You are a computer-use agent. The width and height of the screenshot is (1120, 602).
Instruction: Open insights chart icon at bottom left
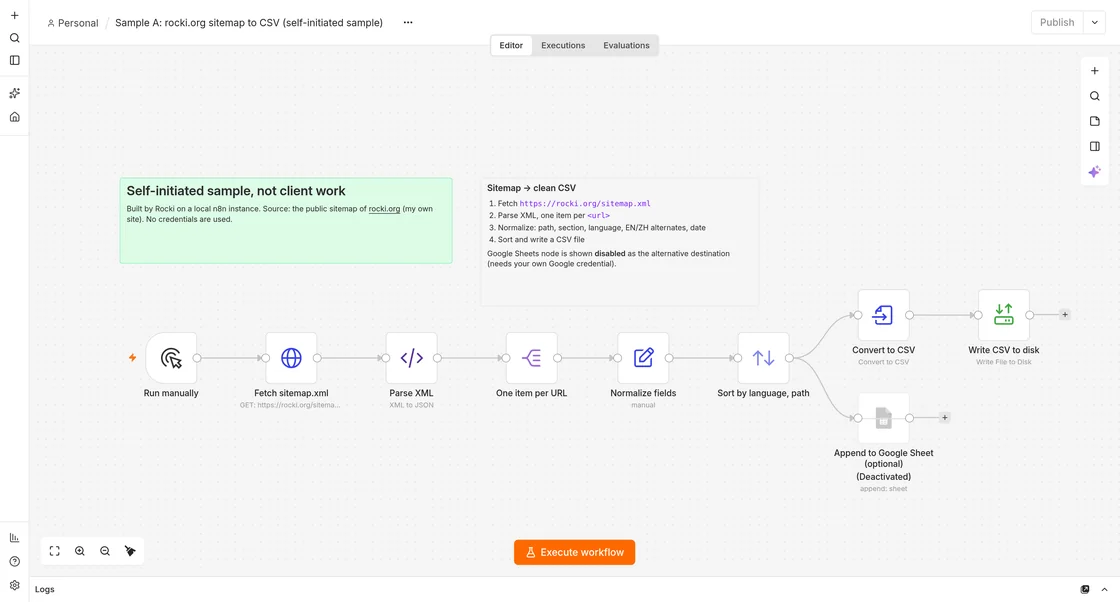[x=14, y=538]
